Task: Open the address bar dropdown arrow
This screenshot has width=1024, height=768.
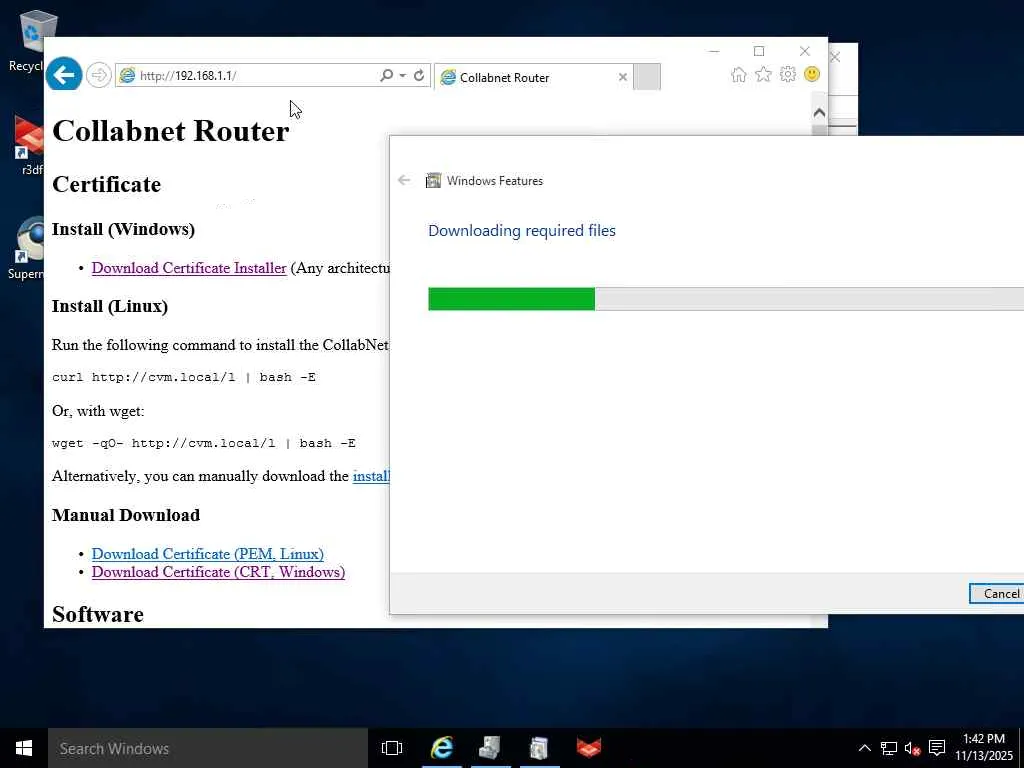Action: [402, 75]
